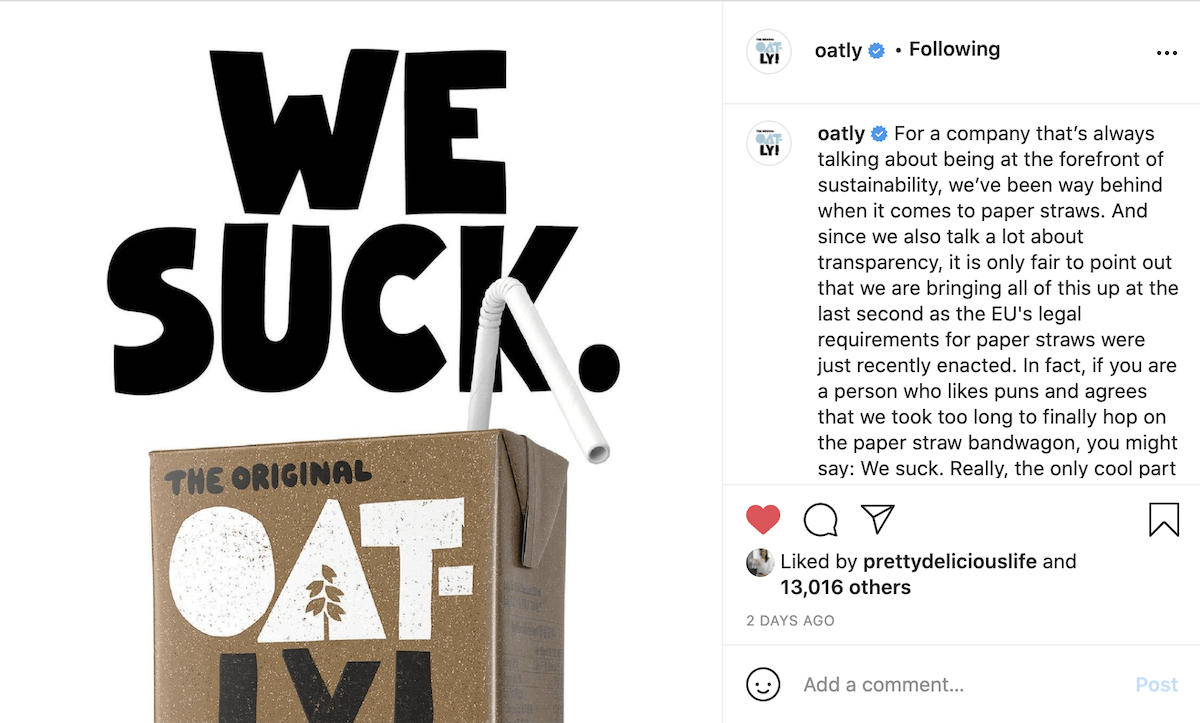Click the verified badge in the header
The image size is (1200, 723).
pos(877,50)
